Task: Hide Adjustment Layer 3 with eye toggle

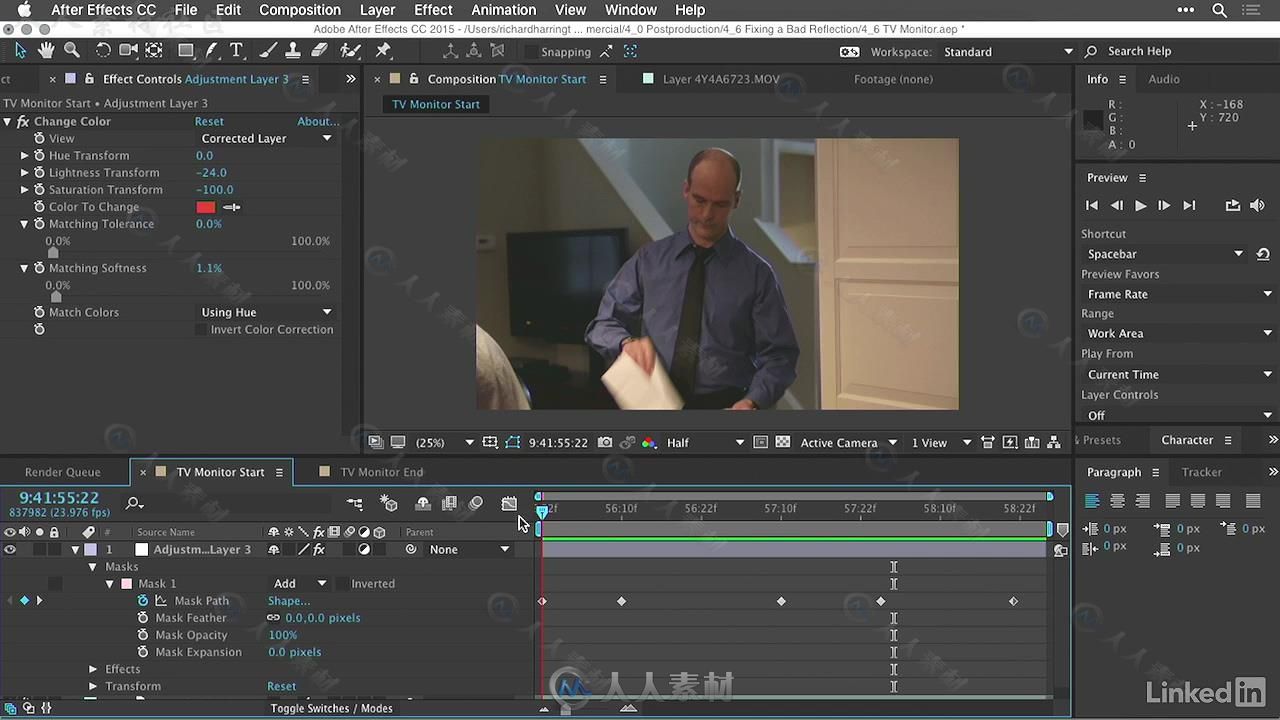Action: click(x=10, y=549)
